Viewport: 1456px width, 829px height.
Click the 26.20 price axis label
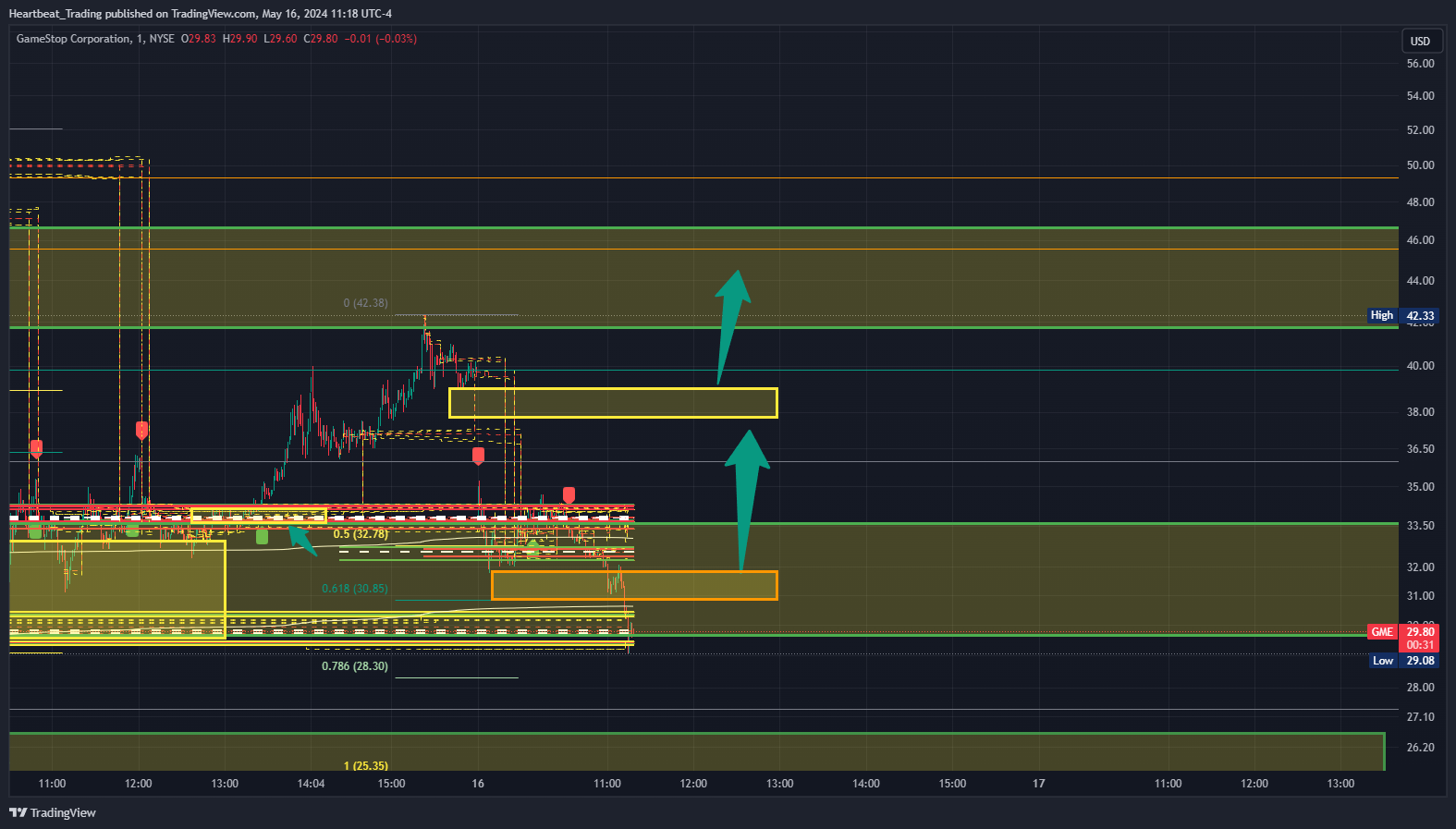tap(1420, 748)
